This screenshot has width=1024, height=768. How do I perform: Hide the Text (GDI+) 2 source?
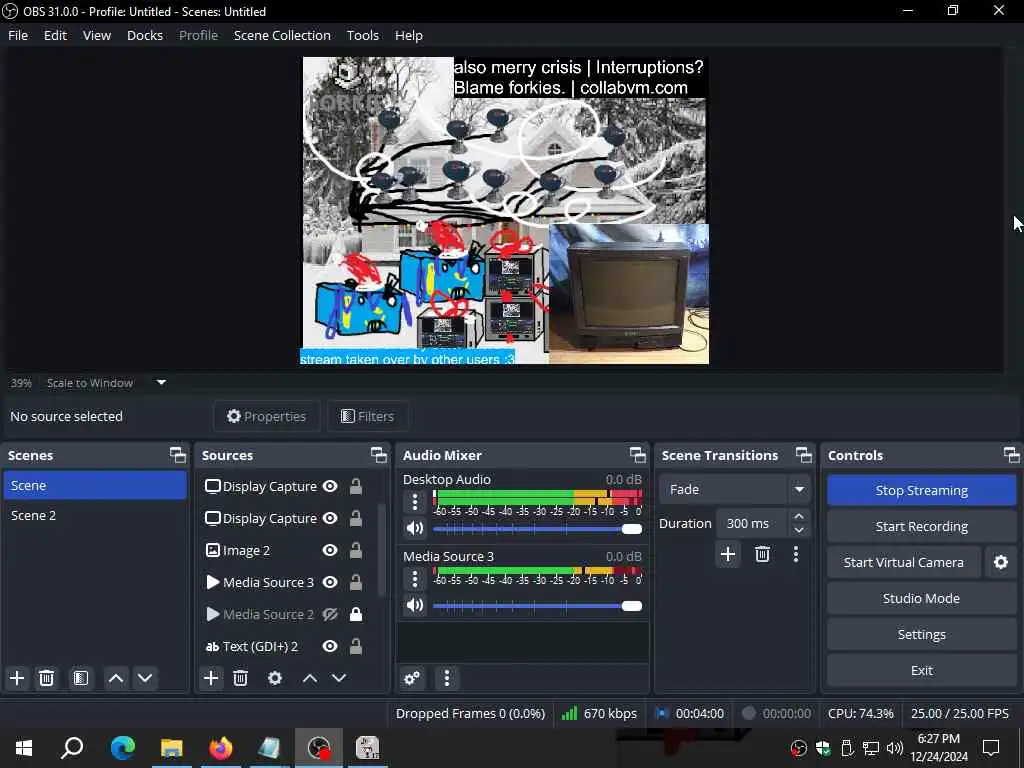330,646
